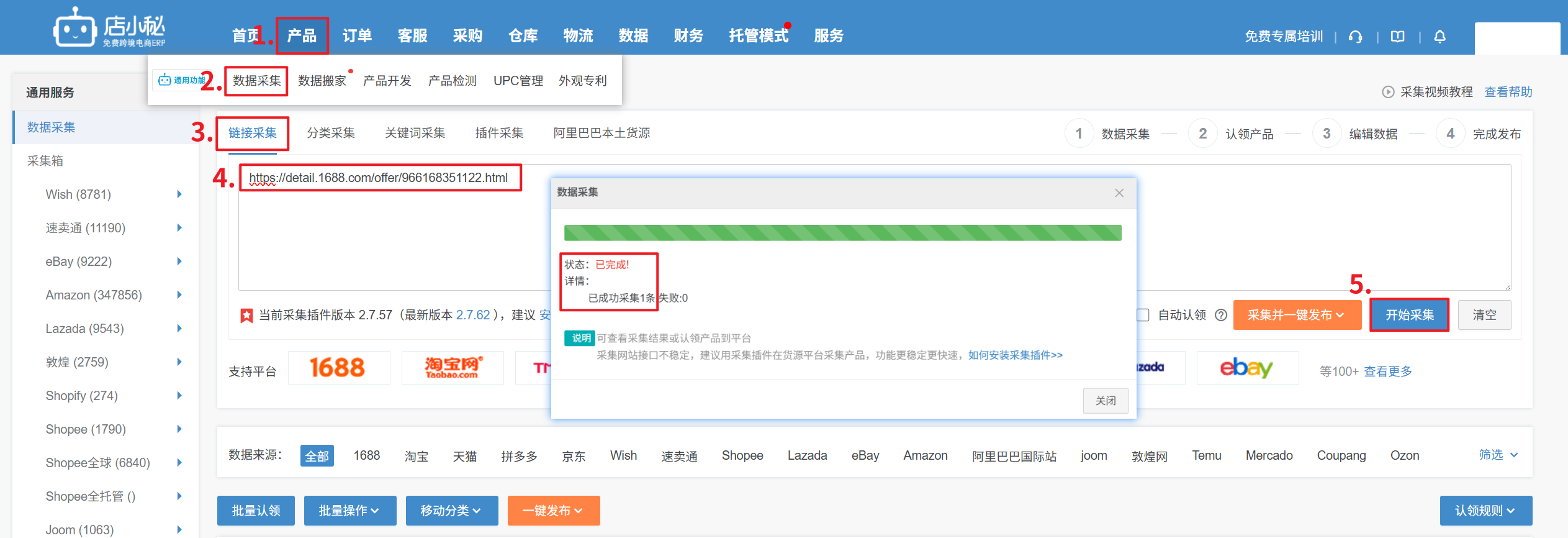Click the notification bell icon

tap(1440, 37)
